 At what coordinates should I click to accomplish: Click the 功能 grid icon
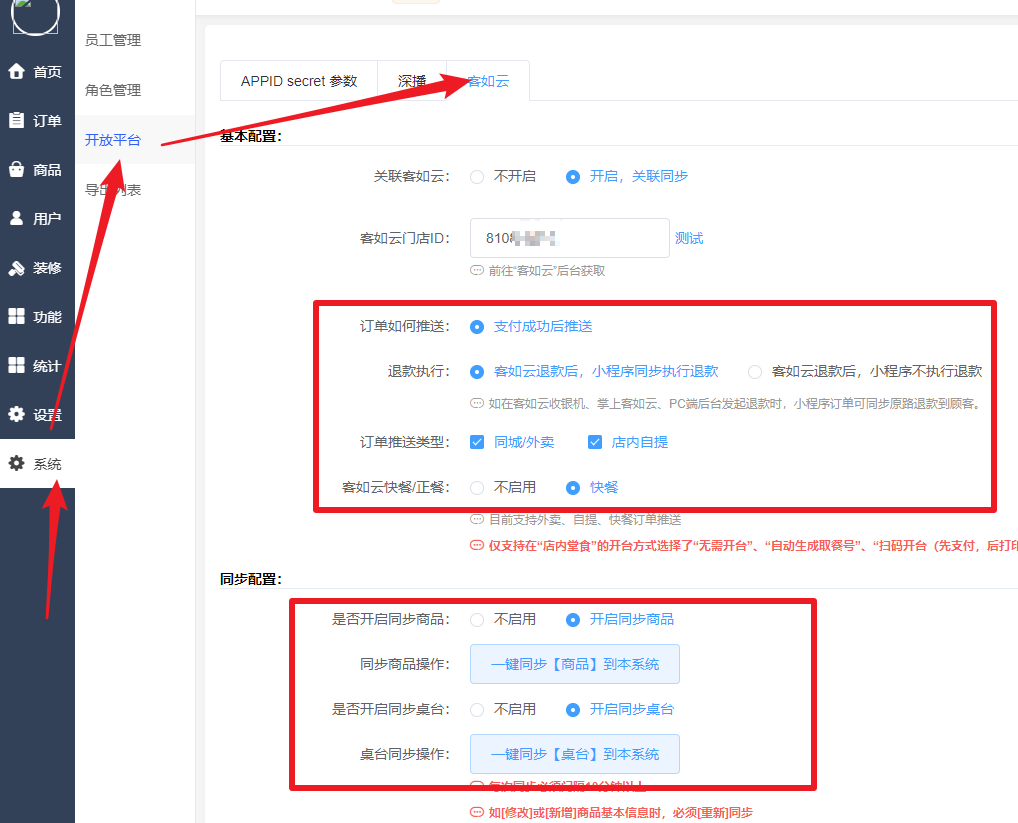[x=17, y=316]
